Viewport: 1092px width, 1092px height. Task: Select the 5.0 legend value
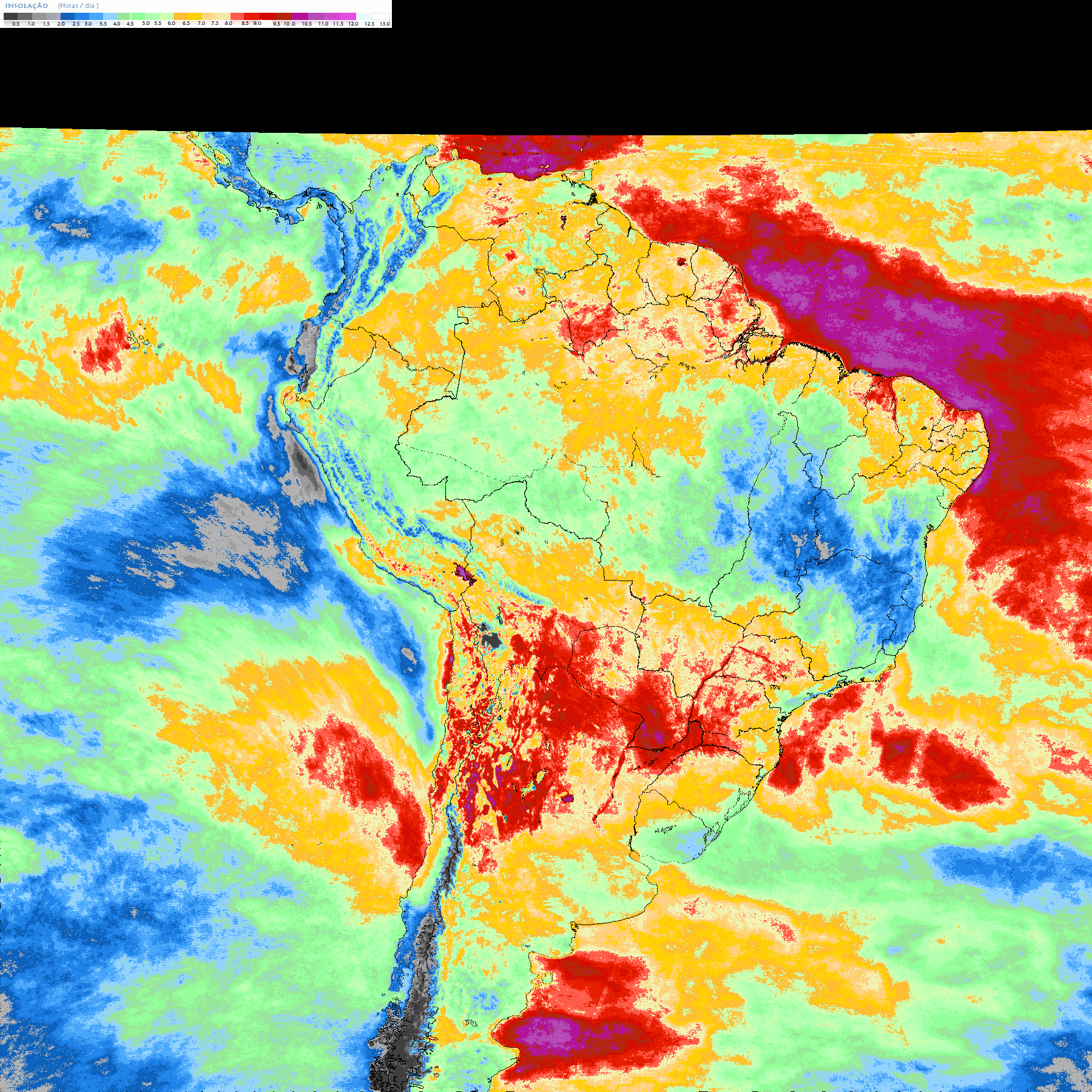(x=146, y=23)
